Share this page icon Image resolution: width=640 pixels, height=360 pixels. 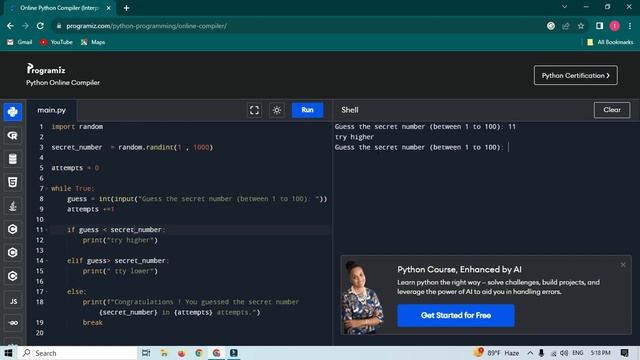pyautogui.click(x=566, y=26)
